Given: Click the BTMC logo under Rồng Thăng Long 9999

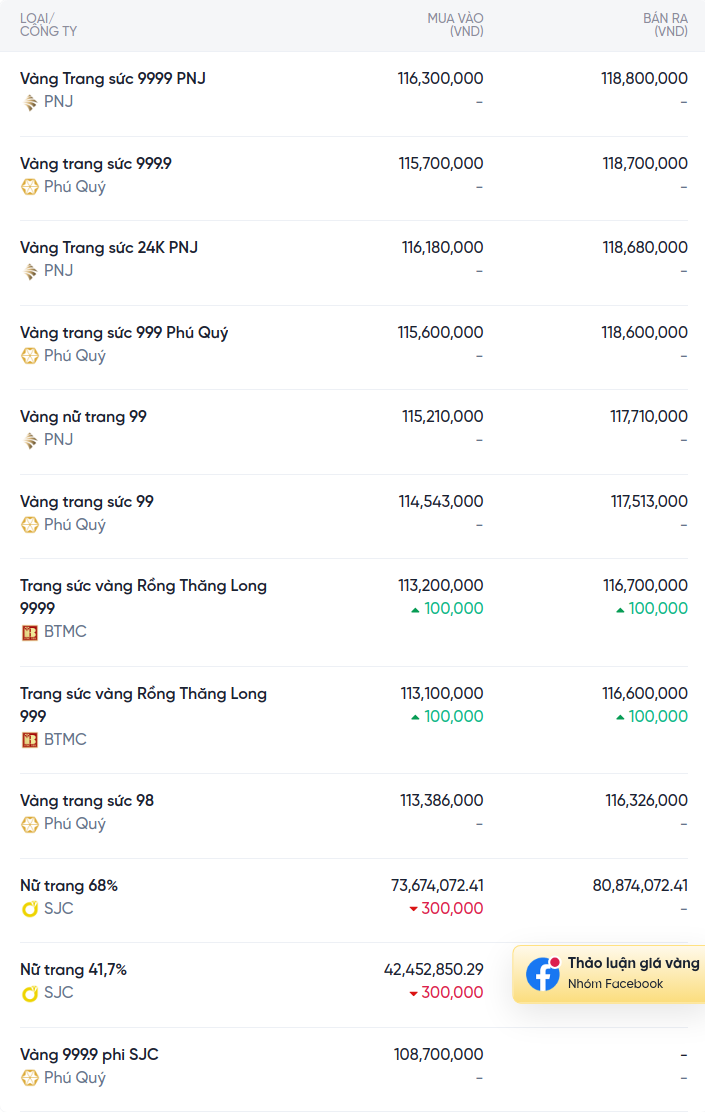Looking at the screenshot, I should tap(30, 632).
